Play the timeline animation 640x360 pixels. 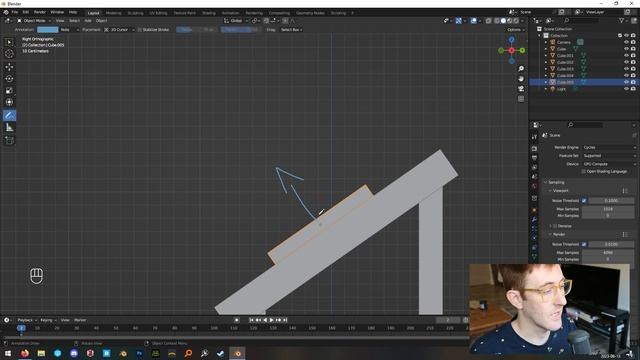pos(271,320)
